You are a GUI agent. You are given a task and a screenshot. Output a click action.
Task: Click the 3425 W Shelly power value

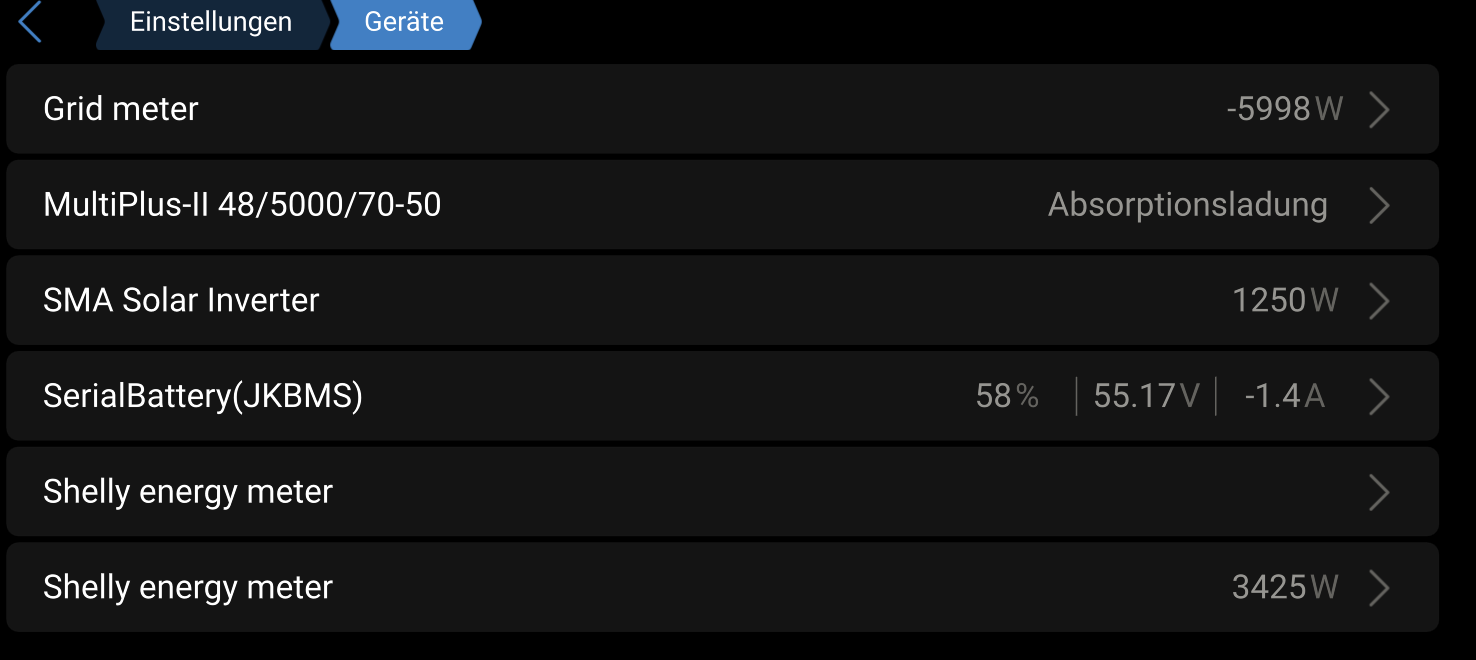1285,587
